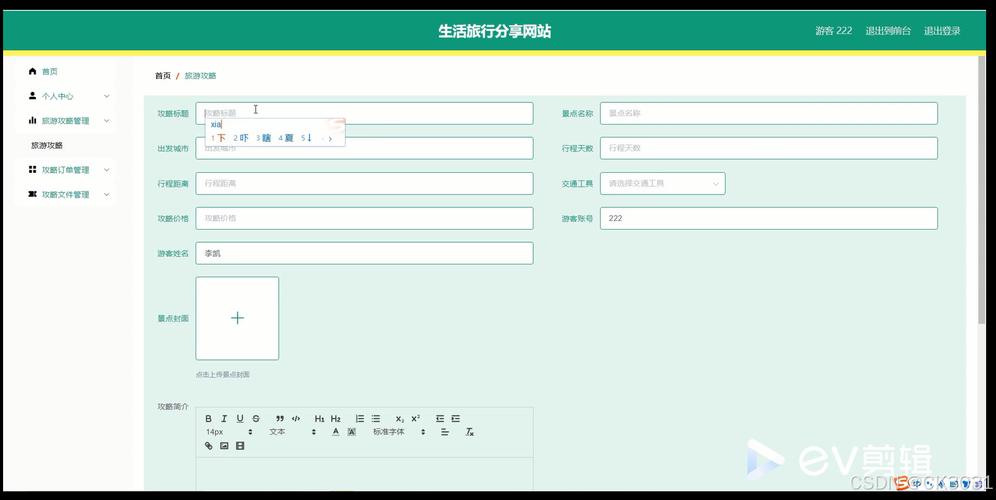Insert a code block in the editor
This screenshot has width=996, height=500.
[296, 419]
